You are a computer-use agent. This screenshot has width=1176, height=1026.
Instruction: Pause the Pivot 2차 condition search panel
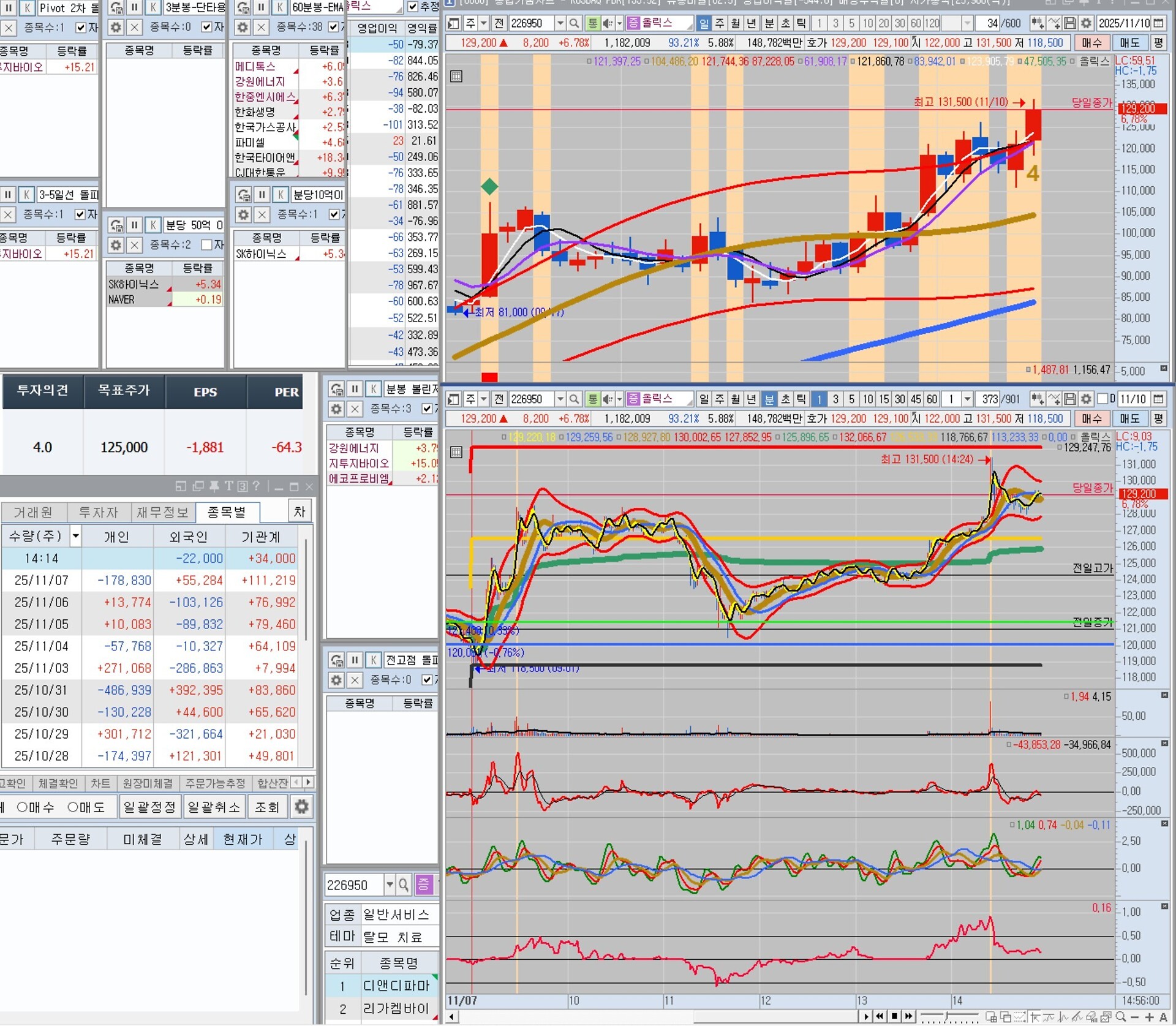pos(9,8)
